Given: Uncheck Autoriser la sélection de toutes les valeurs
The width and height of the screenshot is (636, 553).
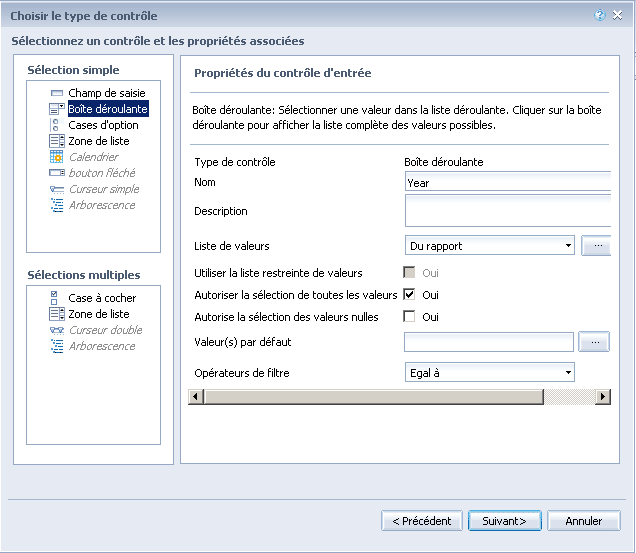Looking at the screenshot, I should 409,294.
